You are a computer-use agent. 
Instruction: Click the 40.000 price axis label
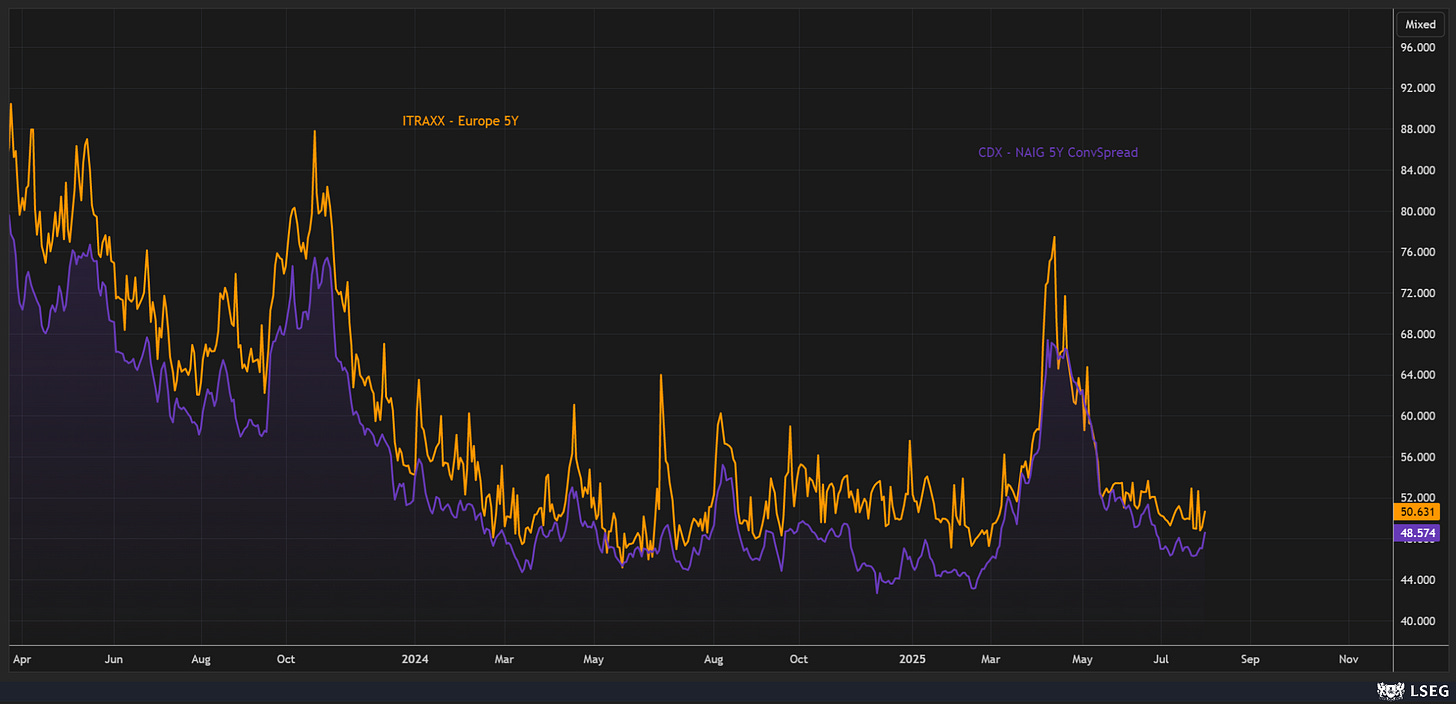click(1417, 621)
